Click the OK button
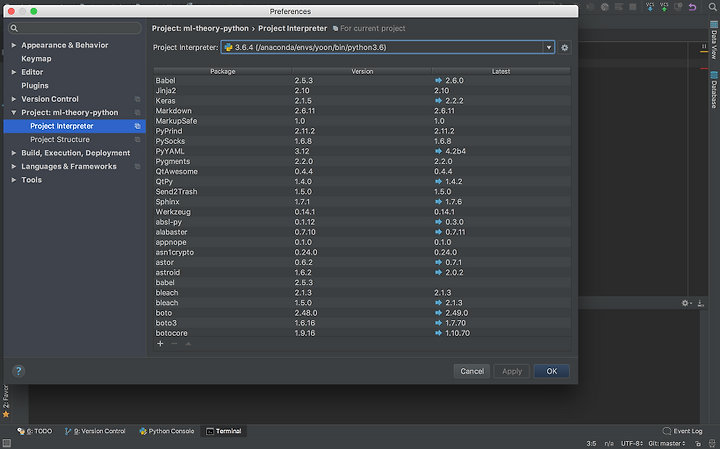 point(551,371)
